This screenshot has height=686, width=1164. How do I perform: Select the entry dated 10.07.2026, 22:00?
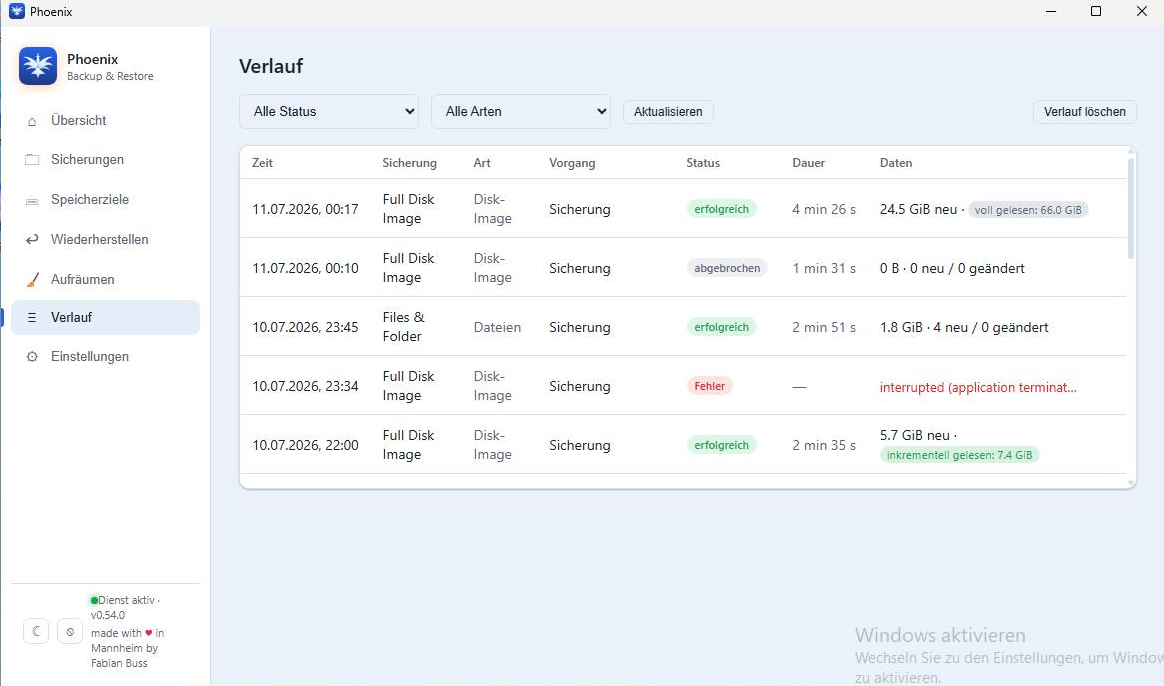[683, 445]
